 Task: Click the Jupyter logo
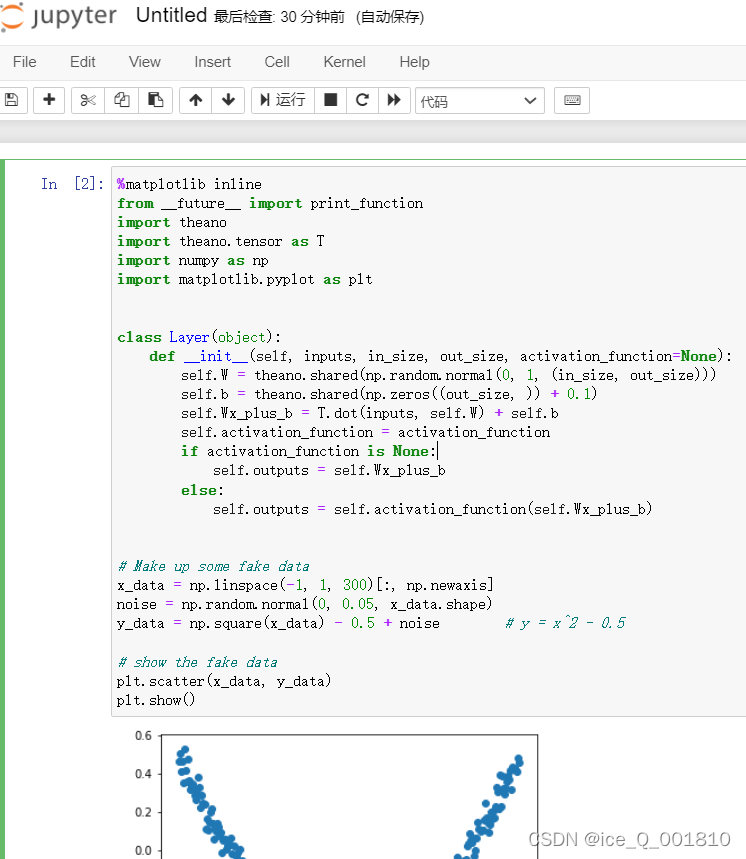coord(58,16)
